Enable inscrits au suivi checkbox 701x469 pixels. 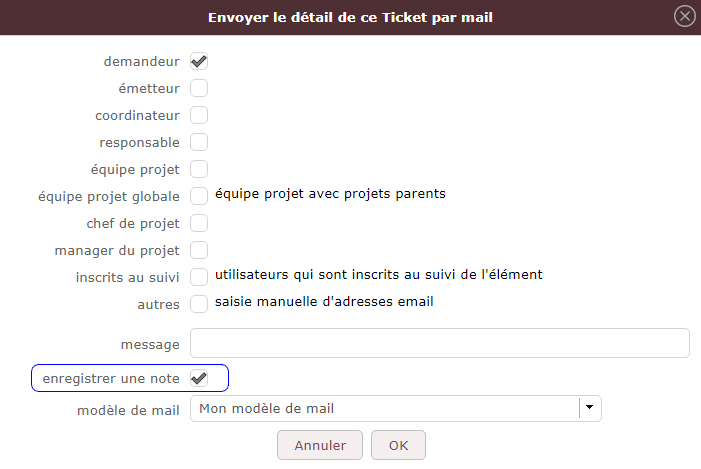(x=199, y=275)
